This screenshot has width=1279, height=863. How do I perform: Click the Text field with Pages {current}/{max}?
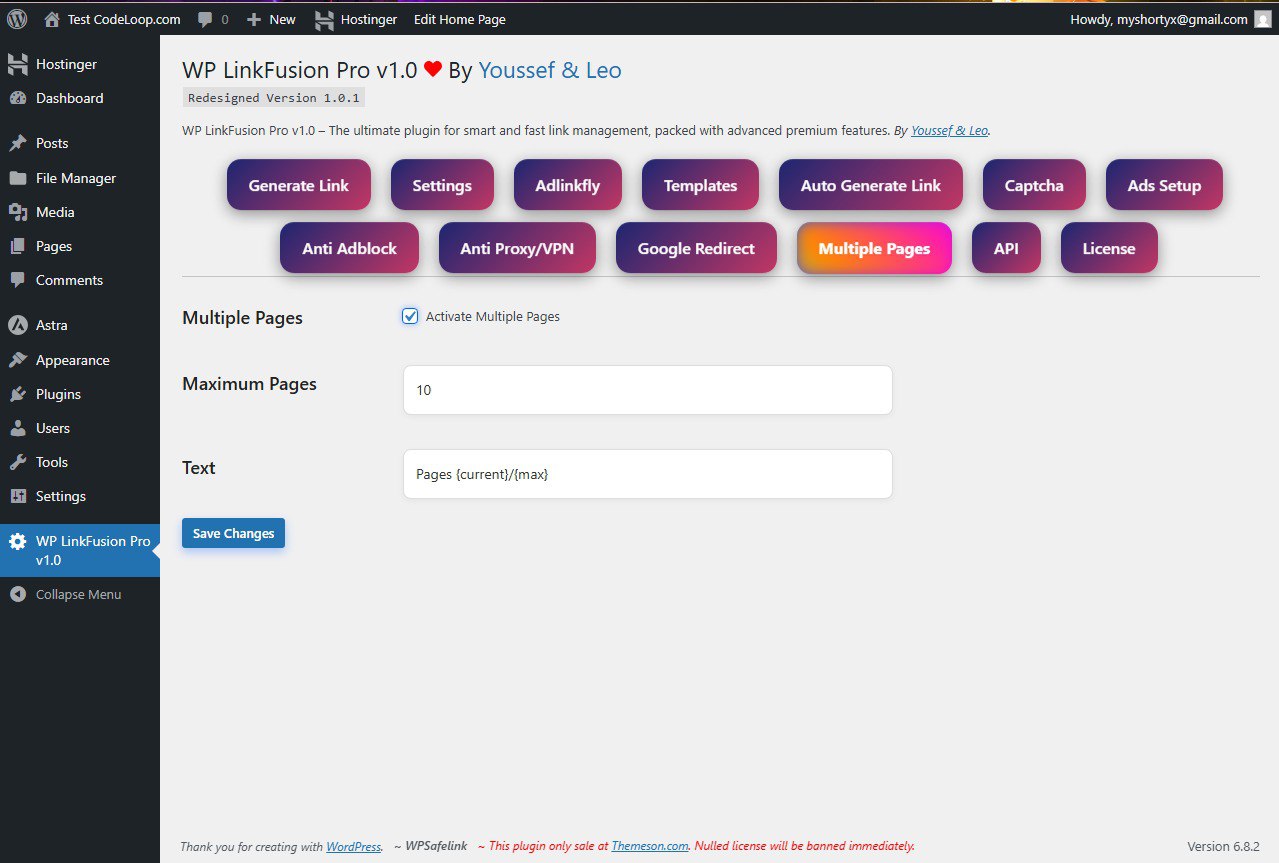648,474
